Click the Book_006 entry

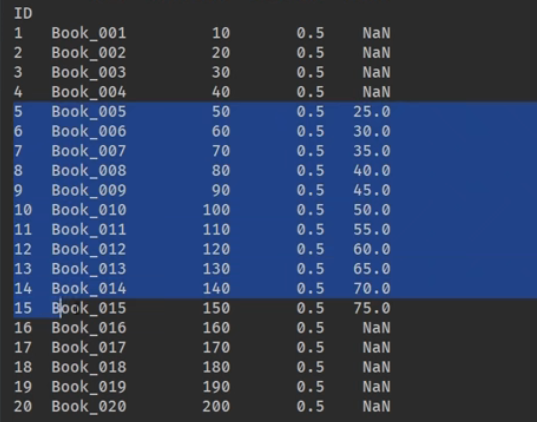(89, 131)
